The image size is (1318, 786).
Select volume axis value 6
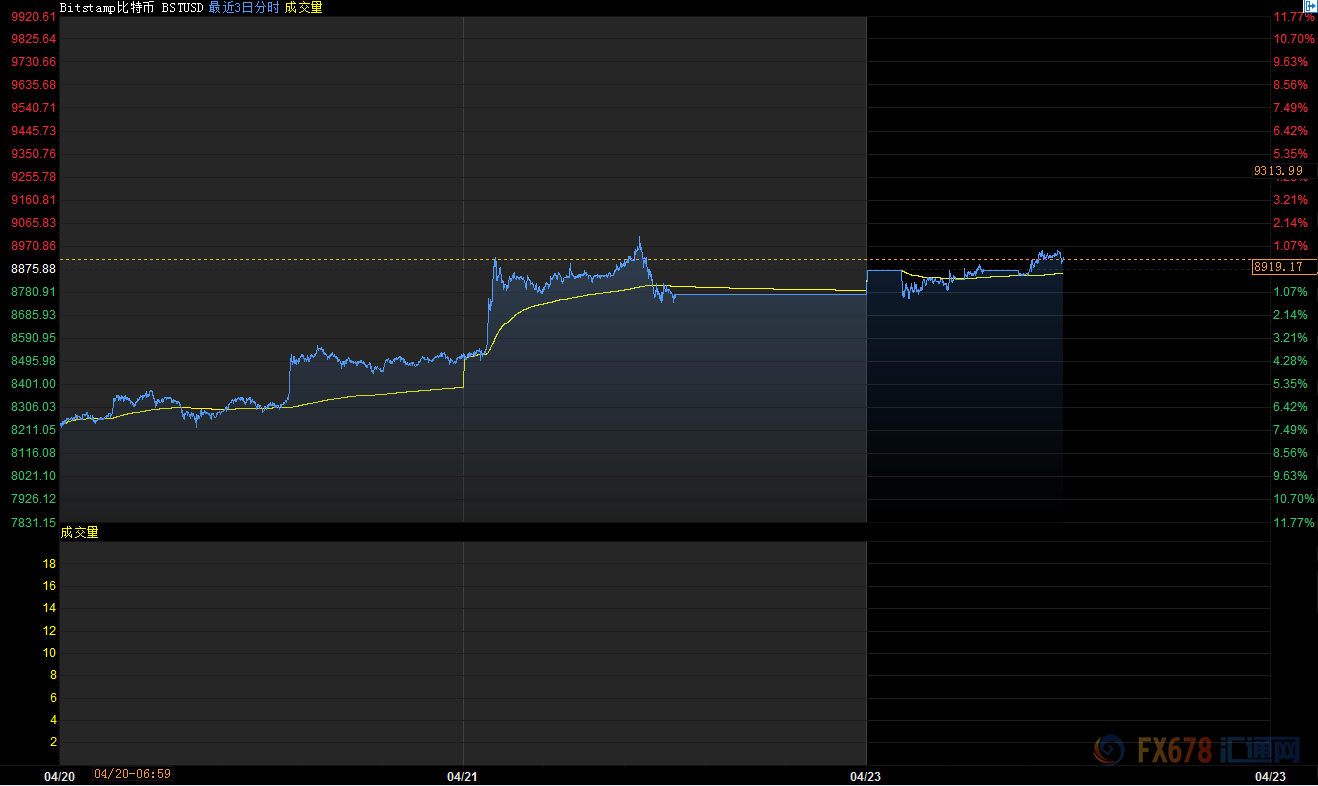pos(52,698)
